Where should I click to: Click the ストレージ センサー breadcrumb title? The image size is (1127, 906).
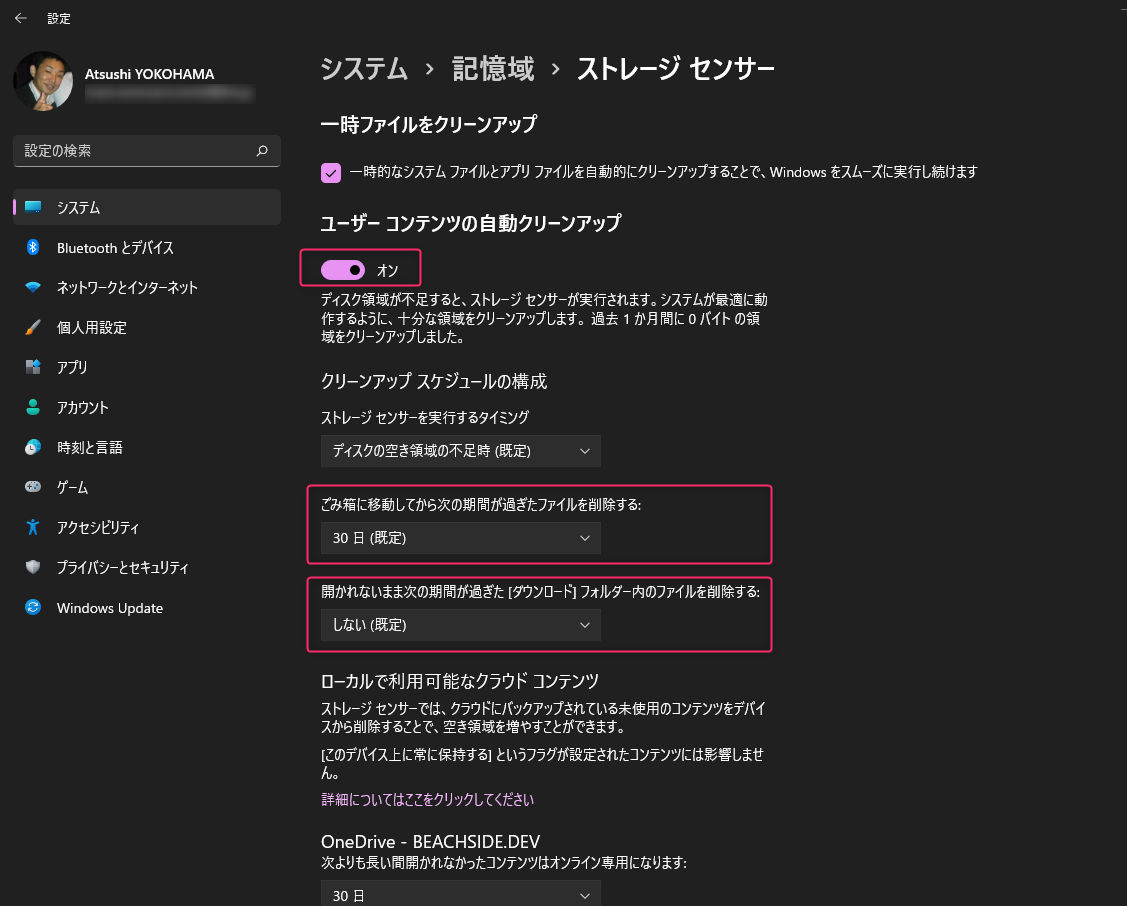[x=676, y=69]
